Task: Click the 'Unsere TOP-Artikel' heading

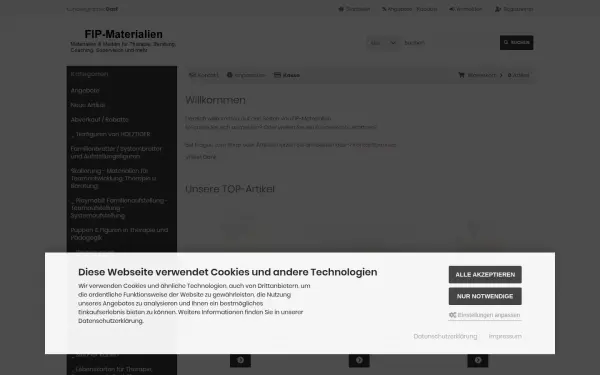Action: pos(230,189)
